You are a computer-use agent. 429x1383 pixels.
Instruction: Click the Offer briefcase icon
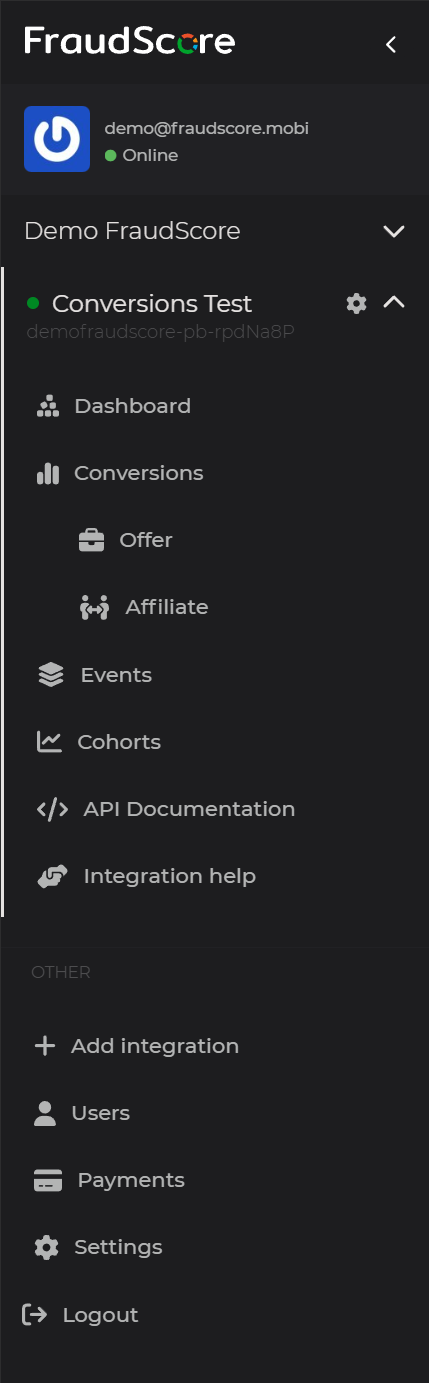click(x=91, y=540)
